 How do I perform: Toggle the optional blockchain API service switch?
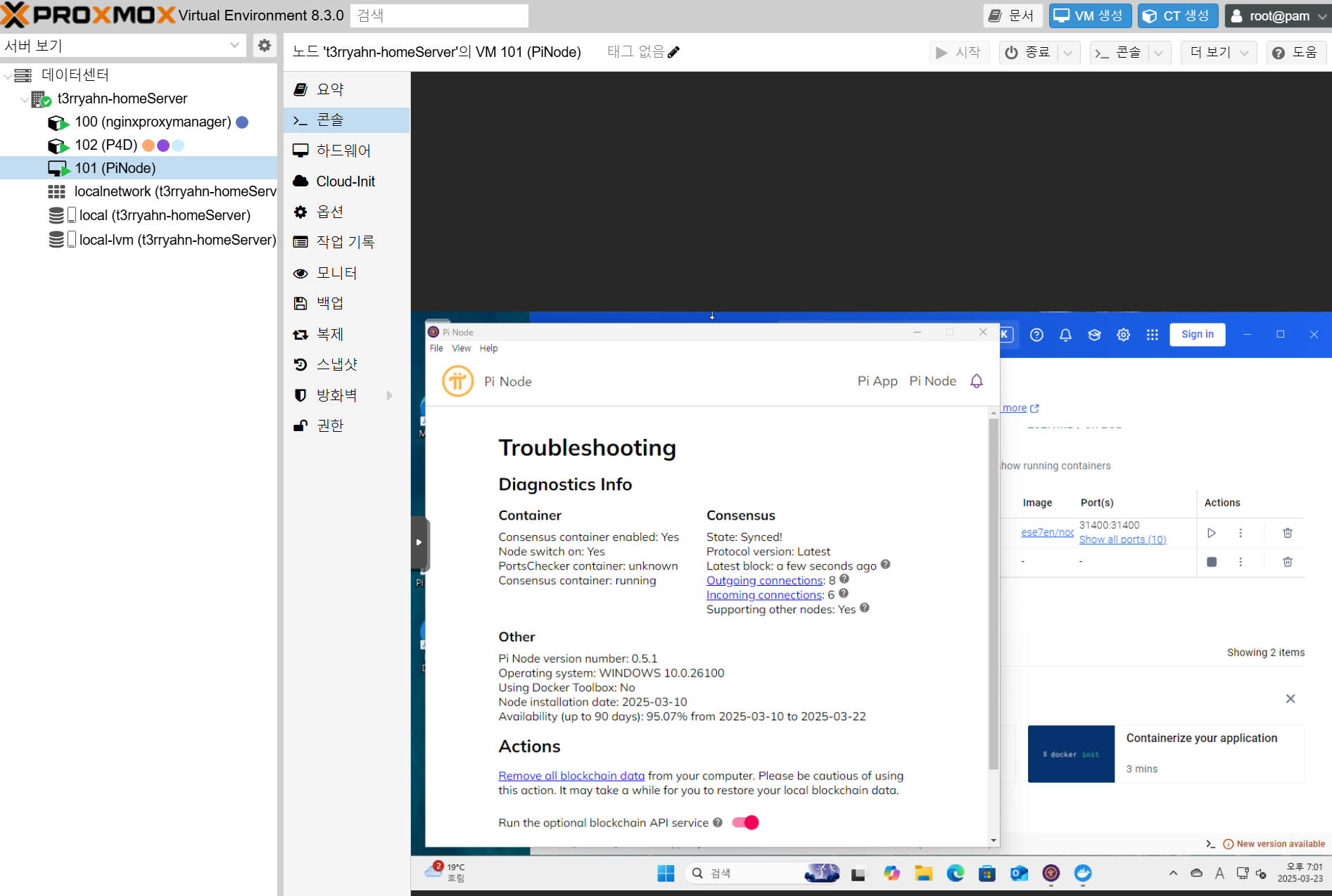[745, 822]
